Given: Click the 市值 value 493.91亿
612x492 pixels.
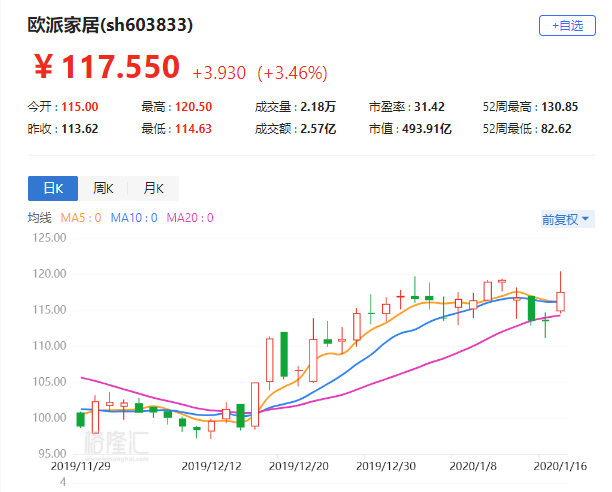Looking at the screenshot, I should click(427, 129).
